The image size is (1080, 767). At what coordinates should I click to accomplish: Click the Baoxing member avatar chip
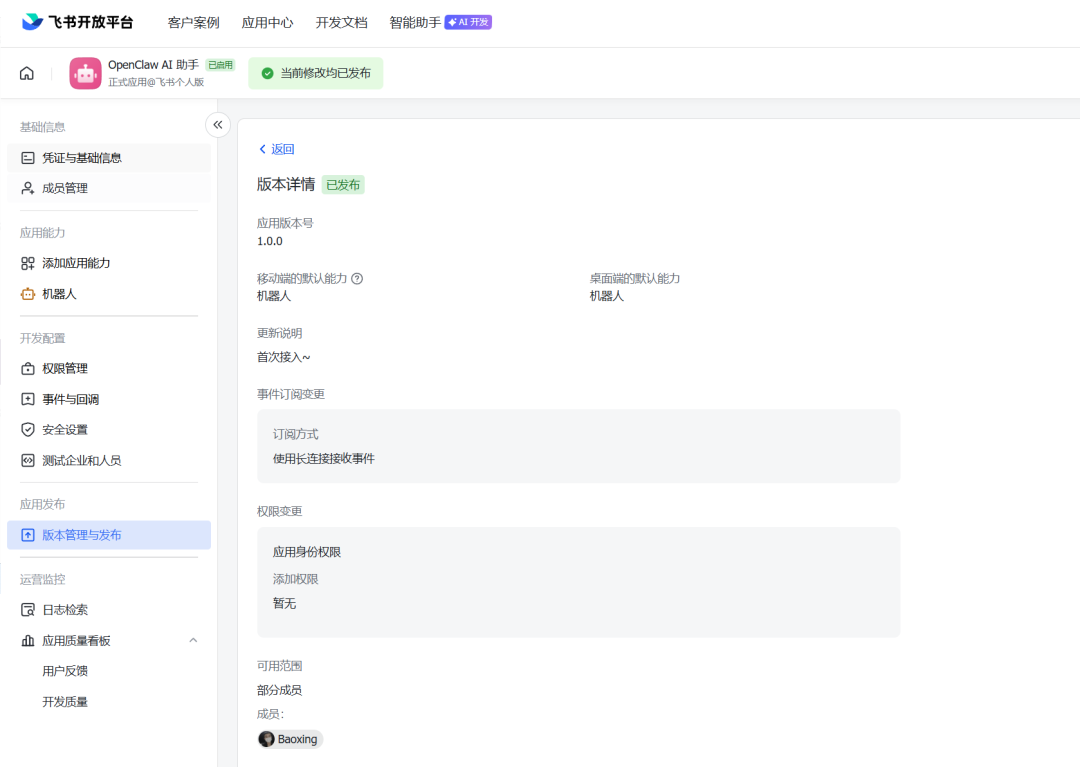tap(289, 739)
